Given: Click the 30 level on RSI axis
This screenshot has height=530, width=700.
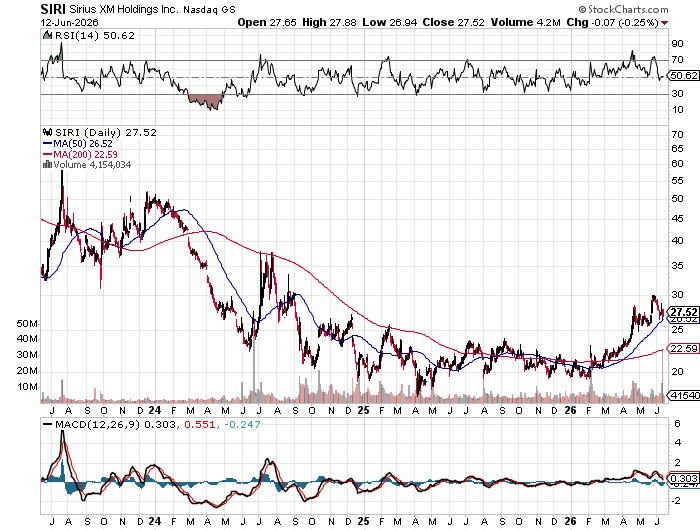Looking at the screenshot, I should (677, 94).
